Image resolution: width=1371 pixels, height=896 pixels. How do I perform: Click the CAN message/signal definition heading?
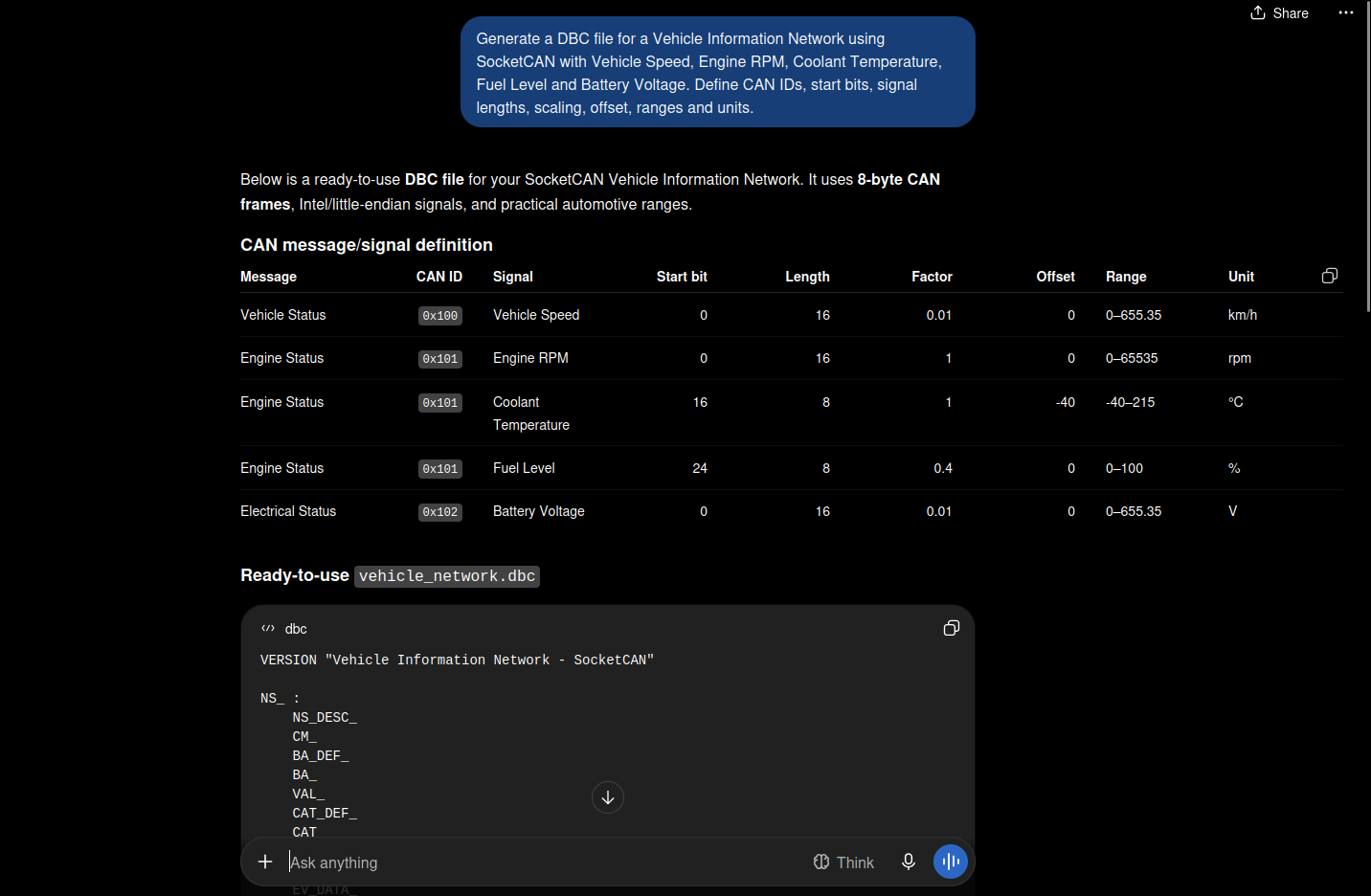coord(367,245)
